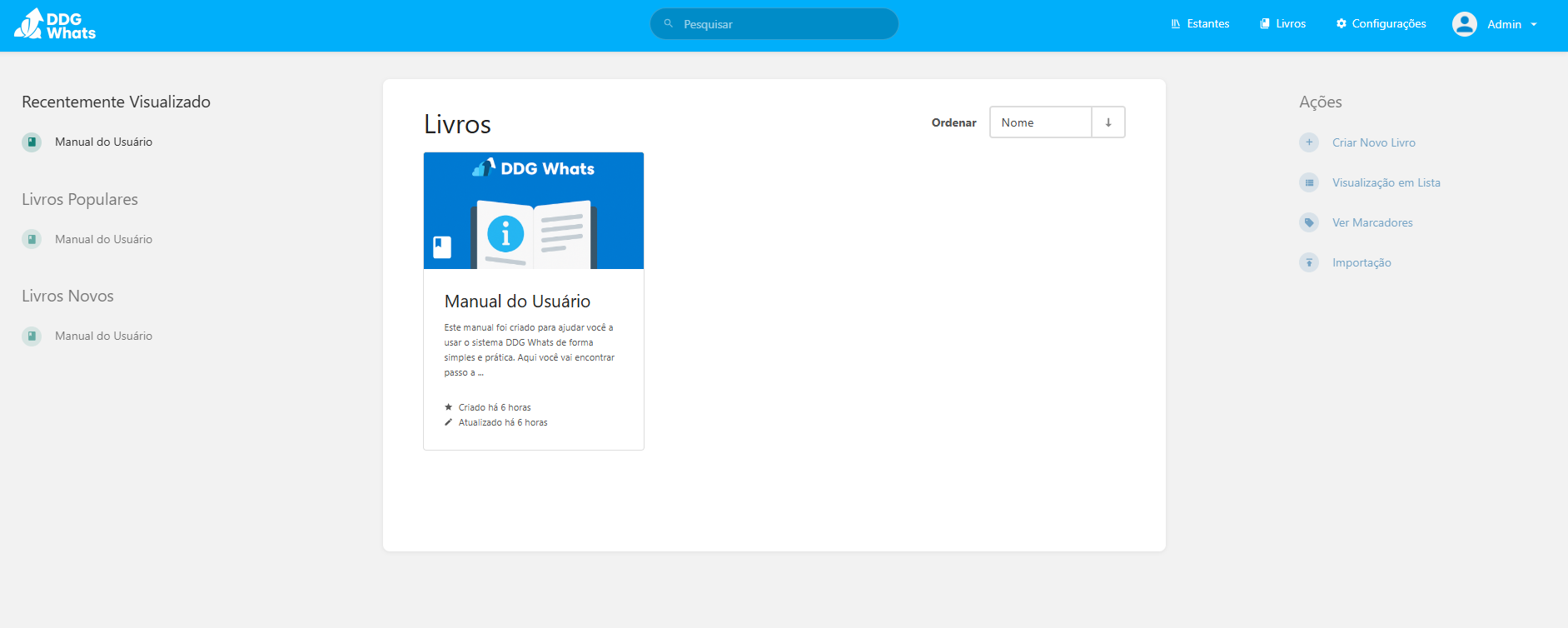Click the plus icon for Criar Novo Livro

click(x=1309, y=142)
